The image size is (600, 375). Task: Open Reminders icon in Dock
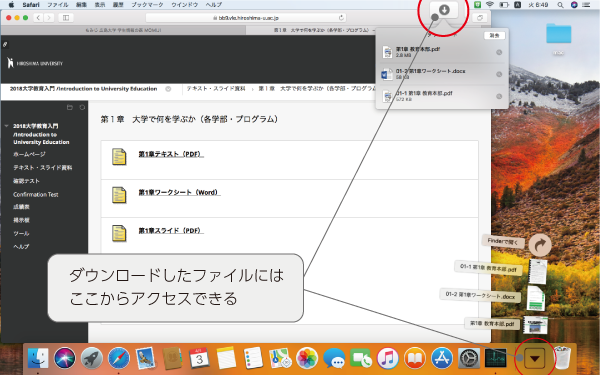click(253, 359)
